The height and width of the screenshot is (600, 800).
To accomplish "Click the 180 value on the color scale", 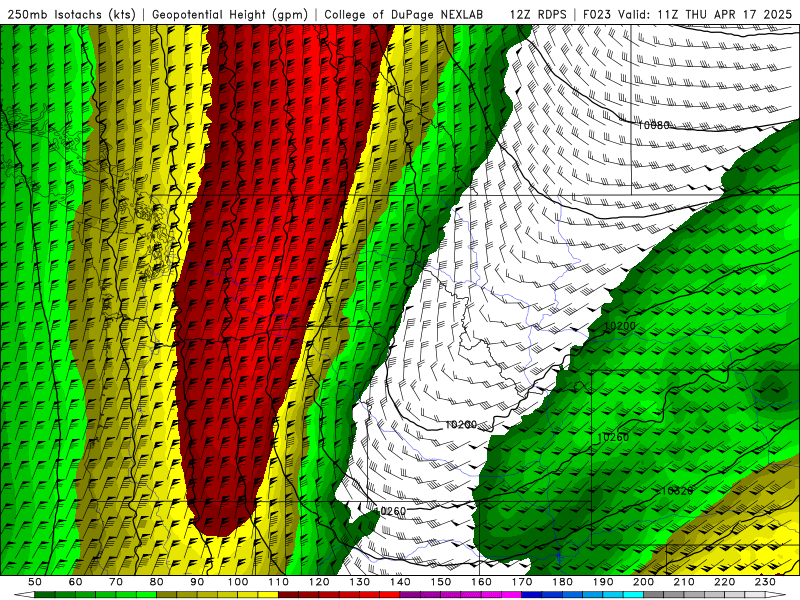I will click(562, 582).
